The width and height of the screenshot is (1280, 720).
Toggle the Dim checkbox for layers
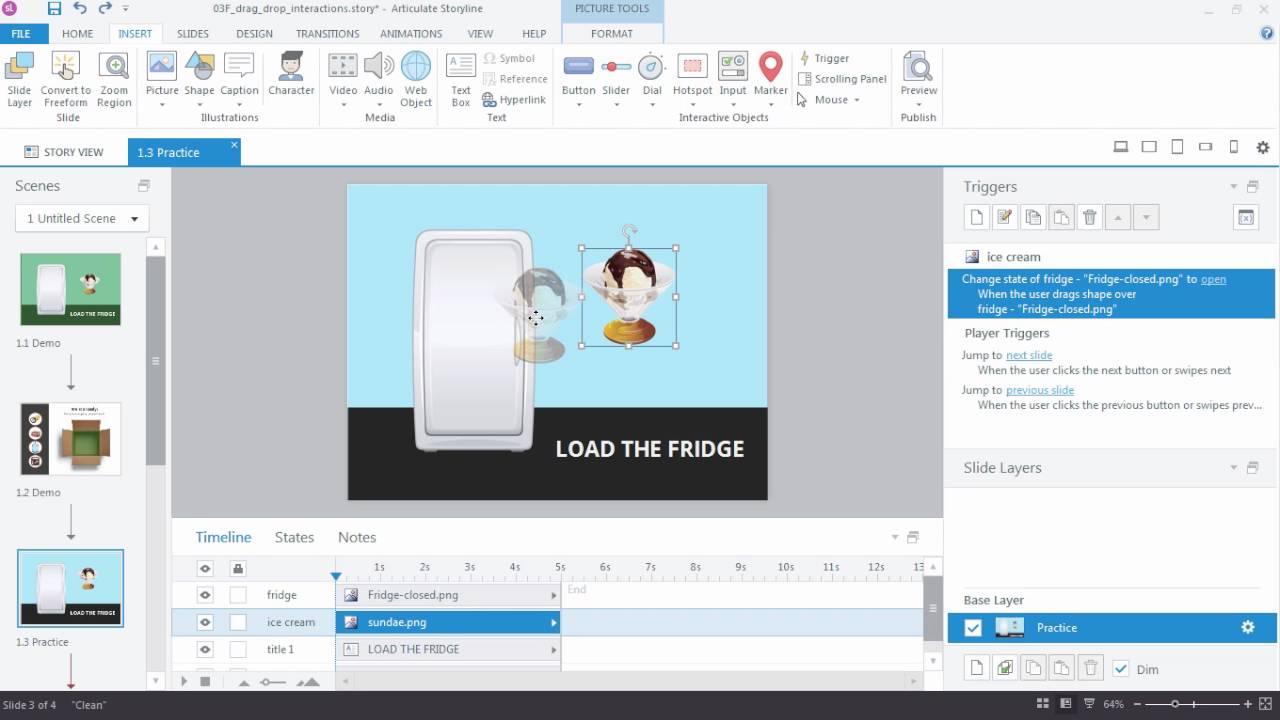pyautogui.click(x=1121, y=669)
